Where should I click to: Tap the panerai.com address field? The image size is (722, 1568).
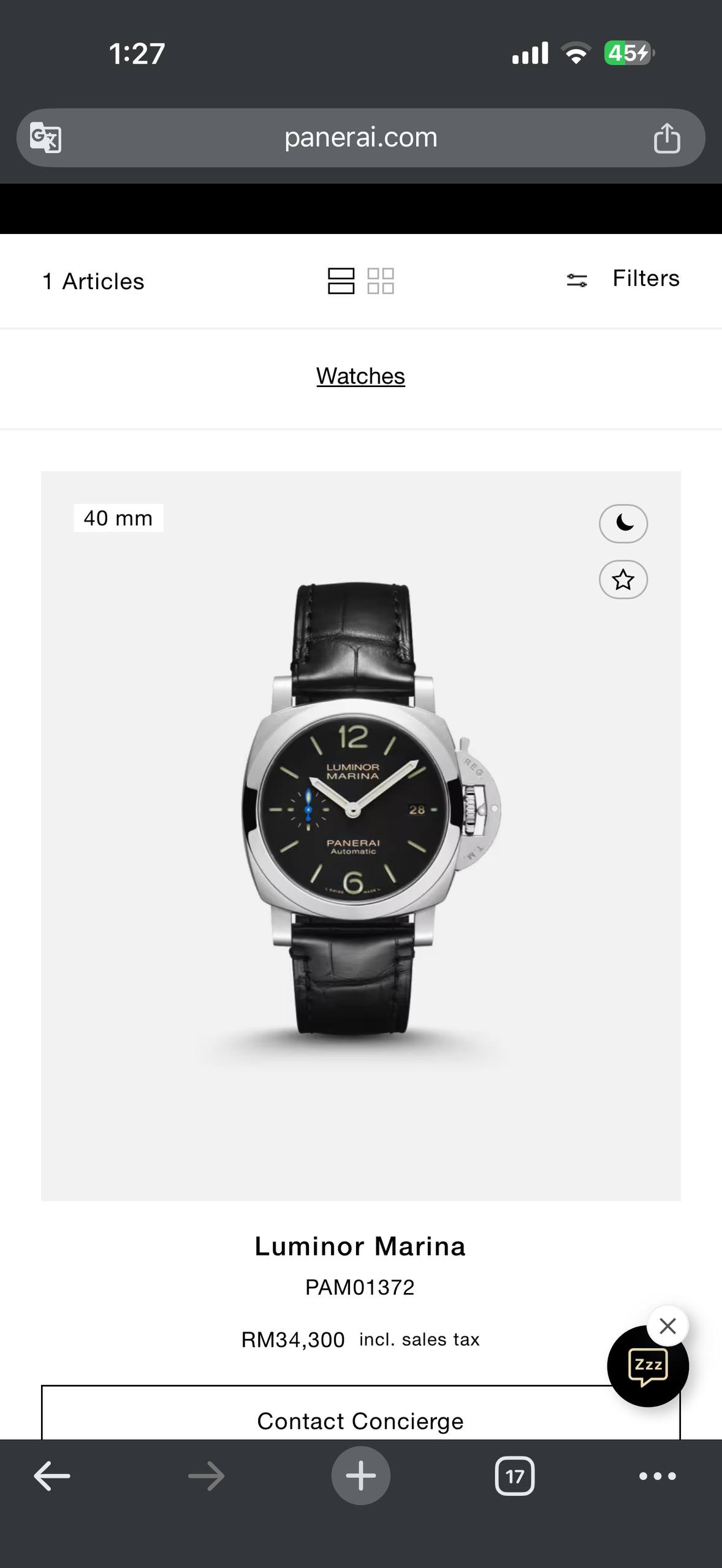[x=360, y=138]
